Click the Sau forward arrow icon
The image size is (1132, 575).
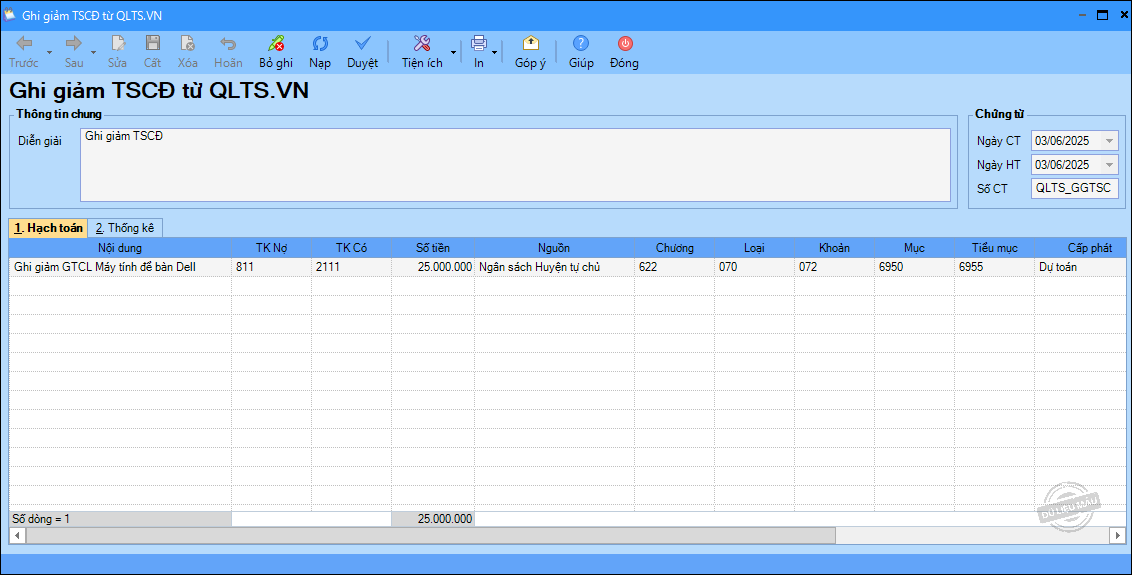(x=74, y=43)
